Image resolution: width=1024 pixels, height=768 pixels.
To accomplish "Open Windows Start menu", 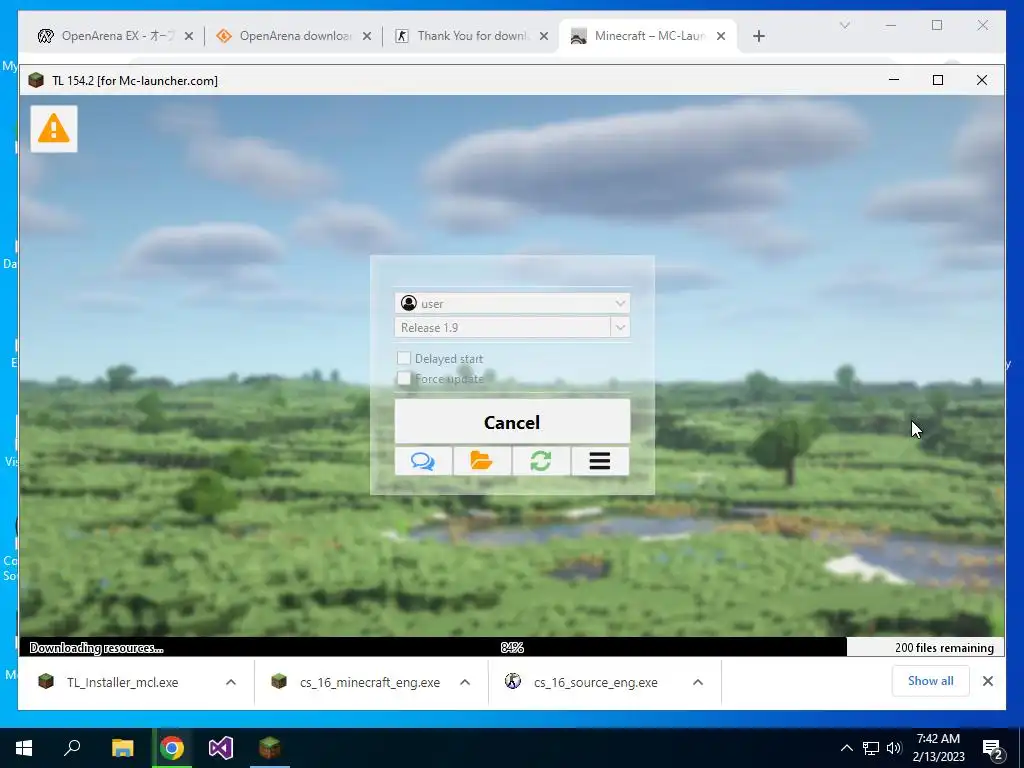I will coord(24,748).
